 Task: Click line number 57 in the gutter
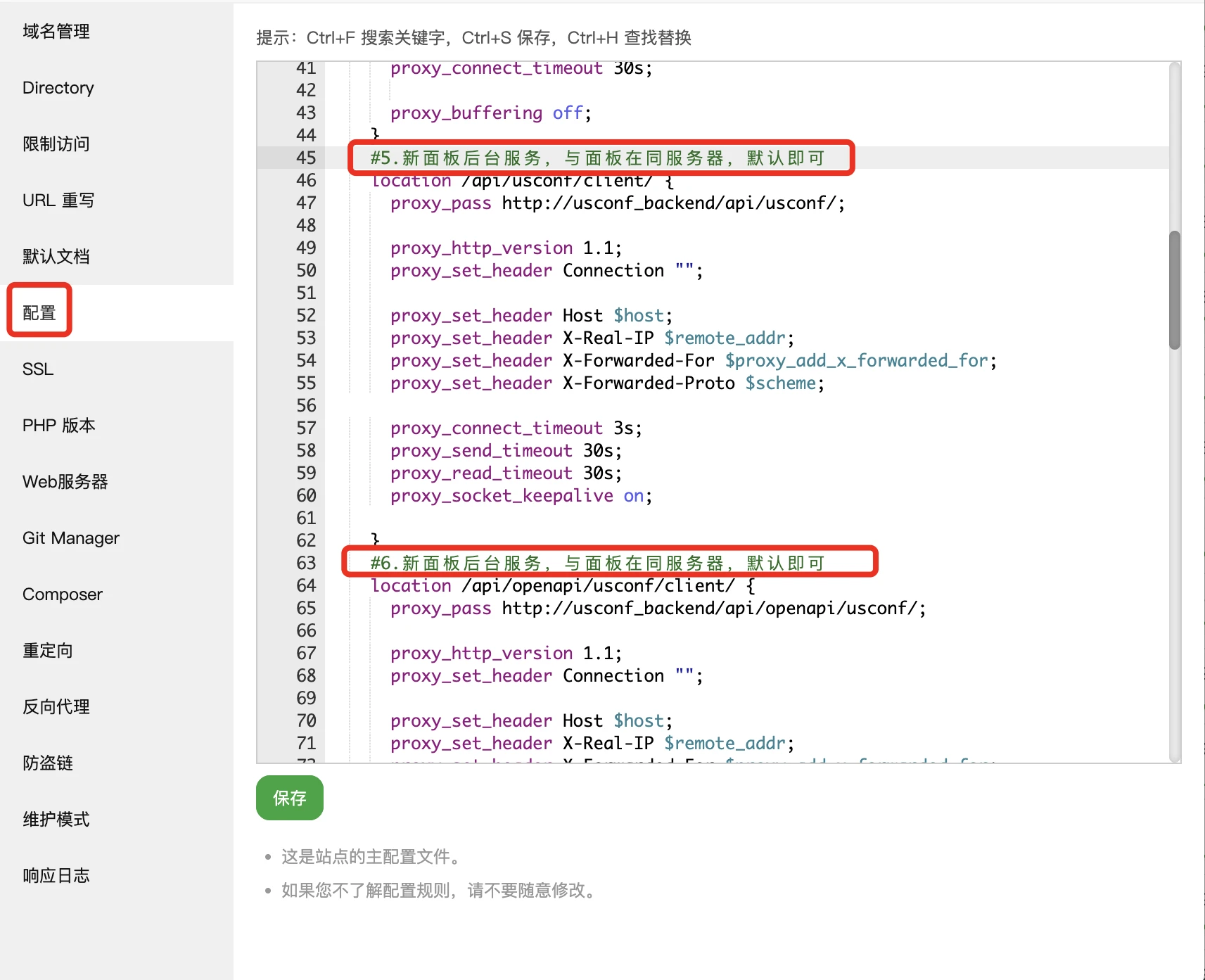click(x=306, y=428)
